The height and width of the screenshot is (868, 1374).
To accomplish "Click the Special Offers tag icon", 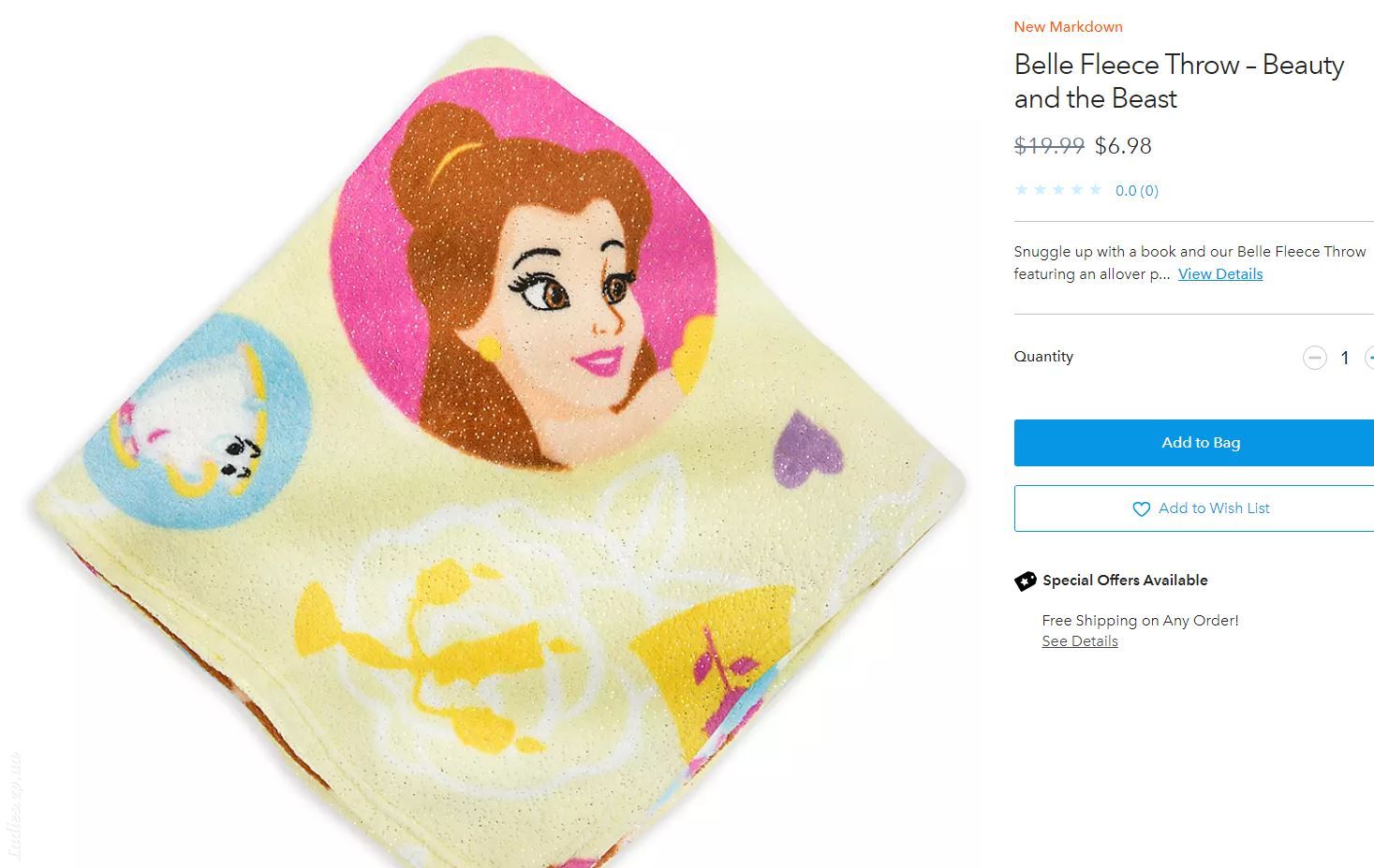I will pyautogui.click(x=1026, y=581).
